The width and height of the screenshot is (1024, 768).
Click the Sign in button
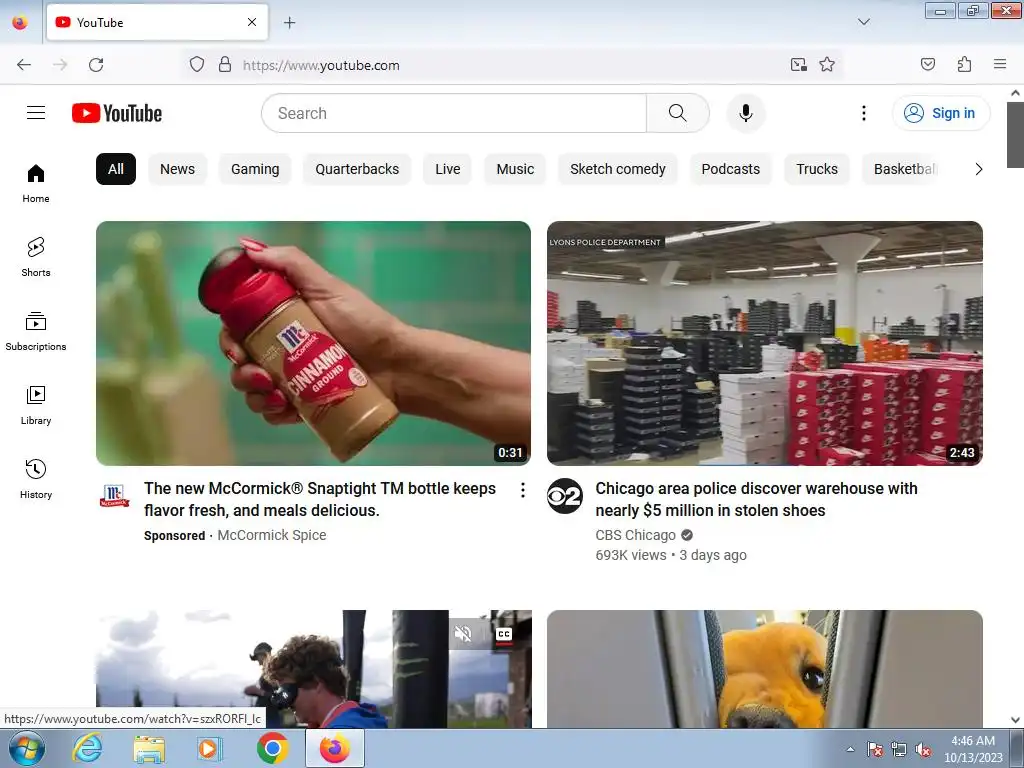click(941, 113)
